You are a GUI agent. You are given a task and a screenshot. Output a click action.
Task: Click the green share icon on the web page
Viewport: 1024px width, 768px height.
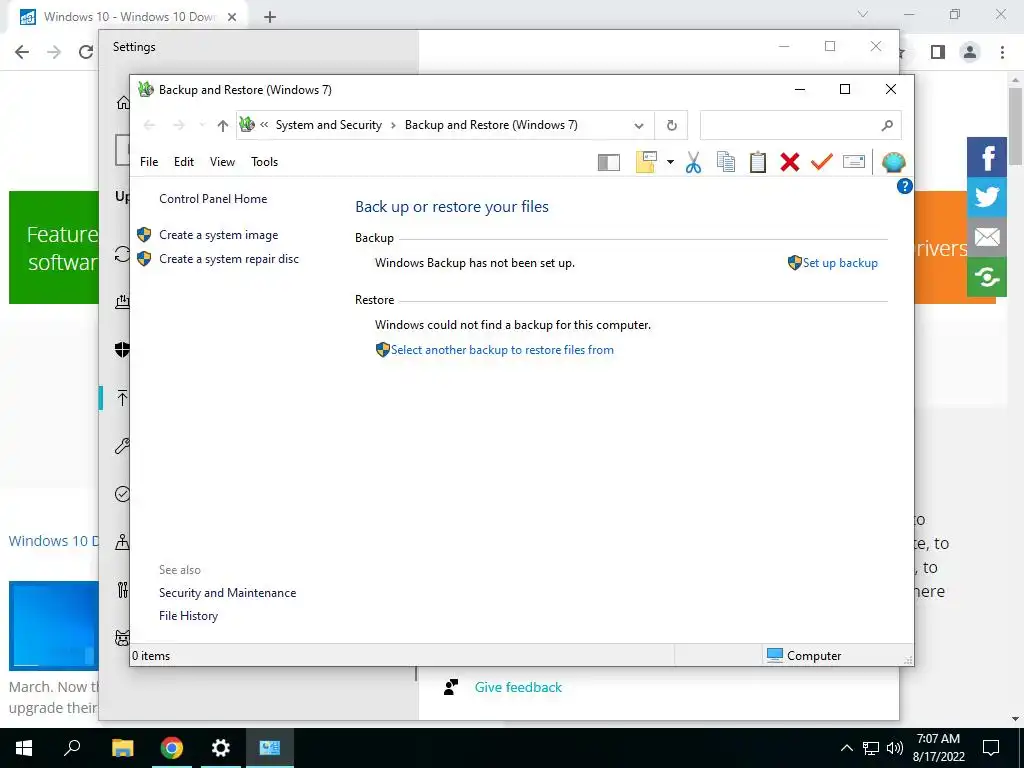(x=987, y=277)
